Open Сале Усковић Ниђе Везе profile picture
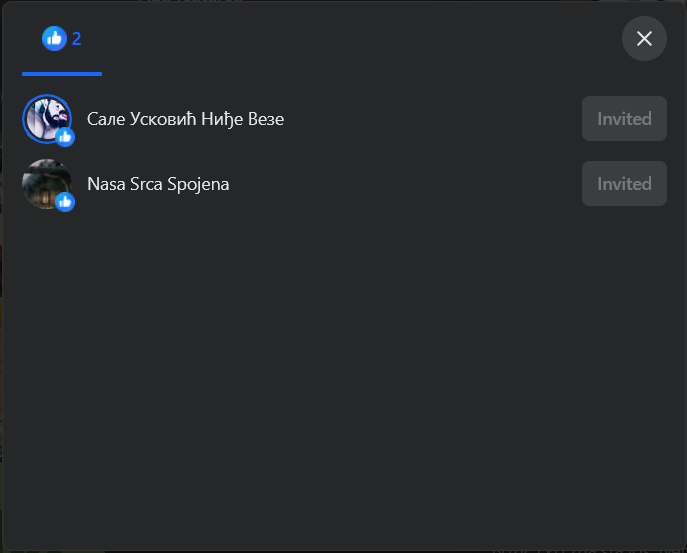The width and height of the screenshot is (687, 553). click(47, 119)
